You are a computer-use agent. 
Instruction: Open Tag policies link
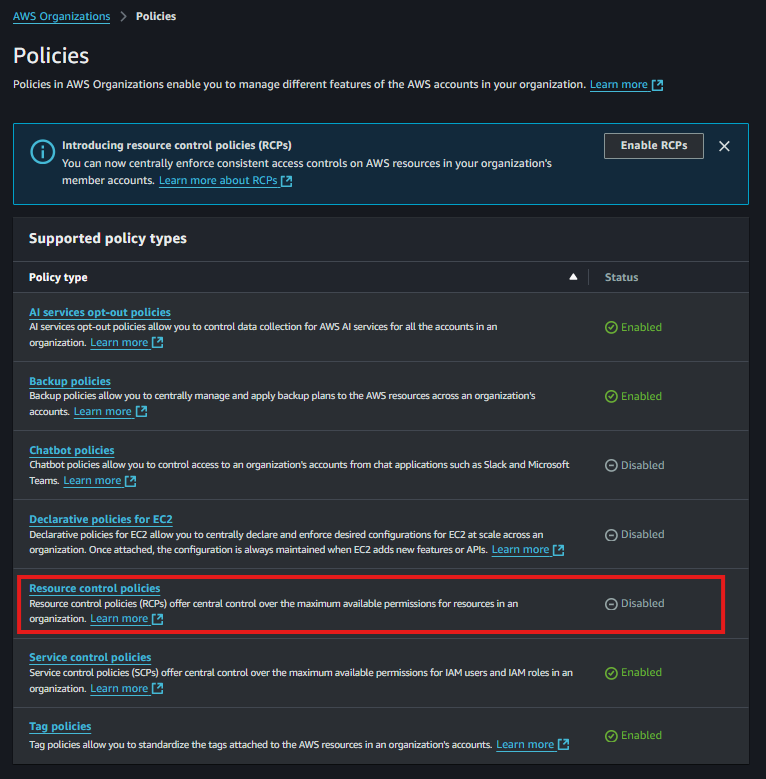click(x=60, y=726)
